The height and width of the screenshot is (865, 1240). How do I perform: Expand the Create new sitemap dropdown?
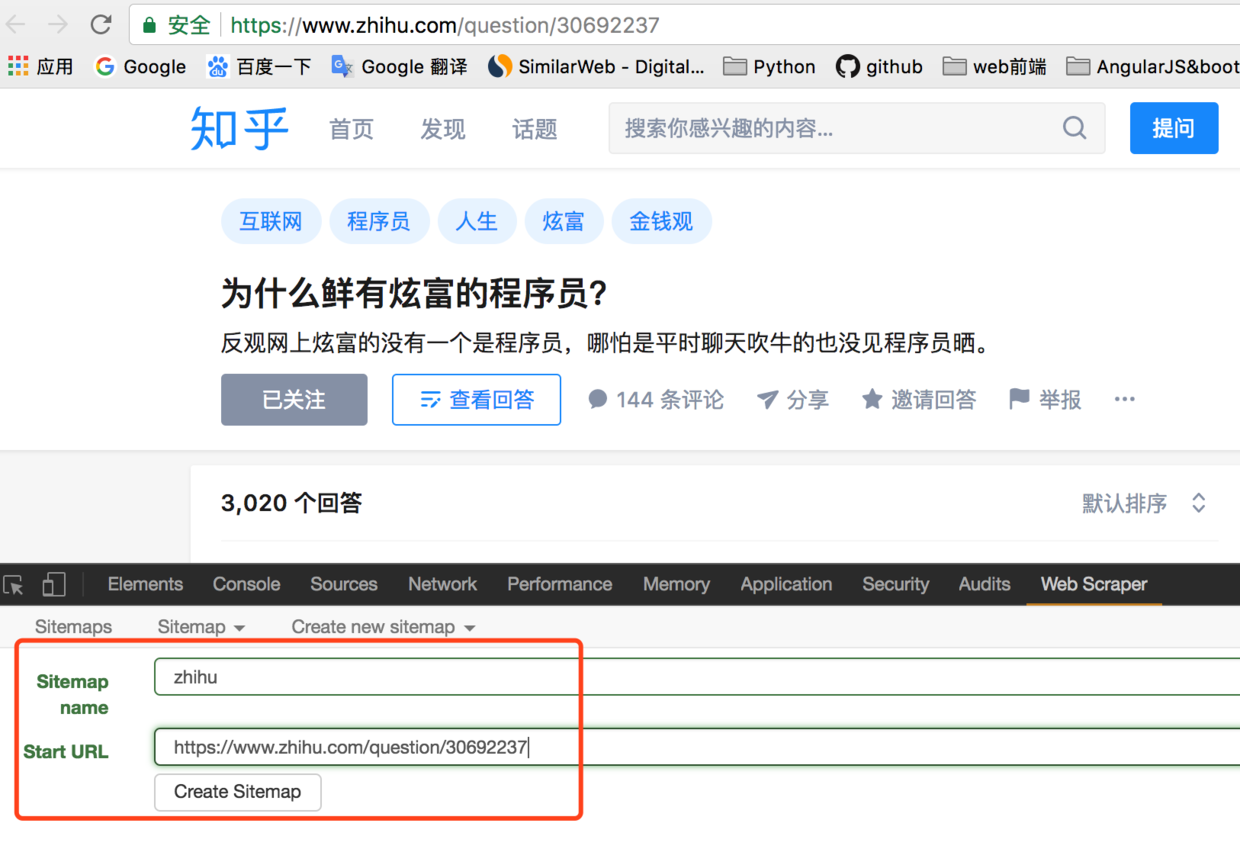coord(383,627)
